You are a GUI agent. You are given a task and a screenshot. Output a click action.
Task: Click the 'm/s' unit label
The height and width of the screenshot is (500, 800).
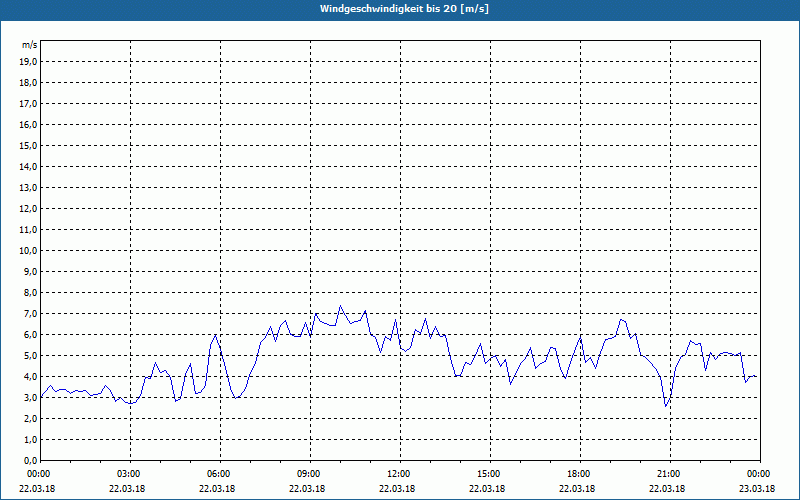coord(29,45)
